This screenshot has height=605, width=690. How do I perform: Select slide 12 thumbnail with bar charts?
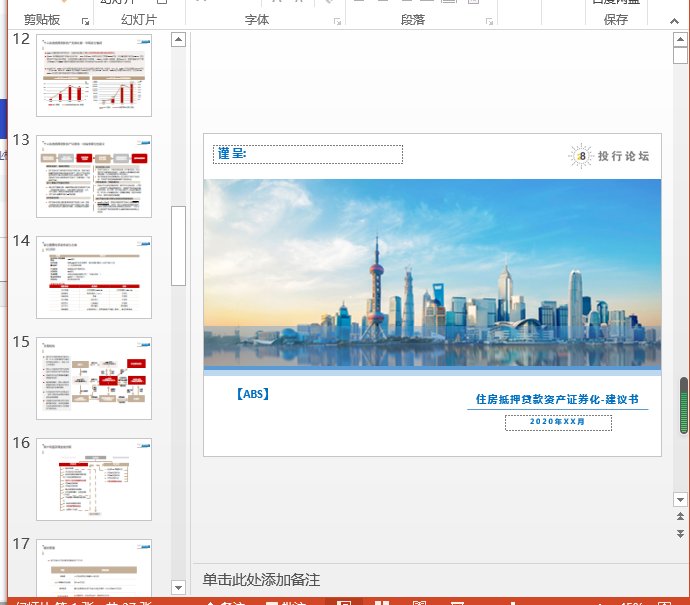(x=94, y=76)
